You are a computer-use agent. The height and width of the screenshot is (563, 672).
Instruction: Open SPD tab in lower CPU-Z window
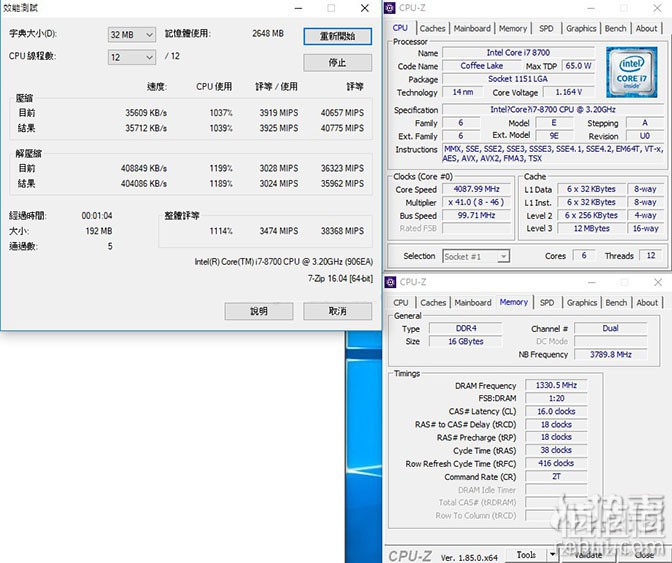[547, 302]
